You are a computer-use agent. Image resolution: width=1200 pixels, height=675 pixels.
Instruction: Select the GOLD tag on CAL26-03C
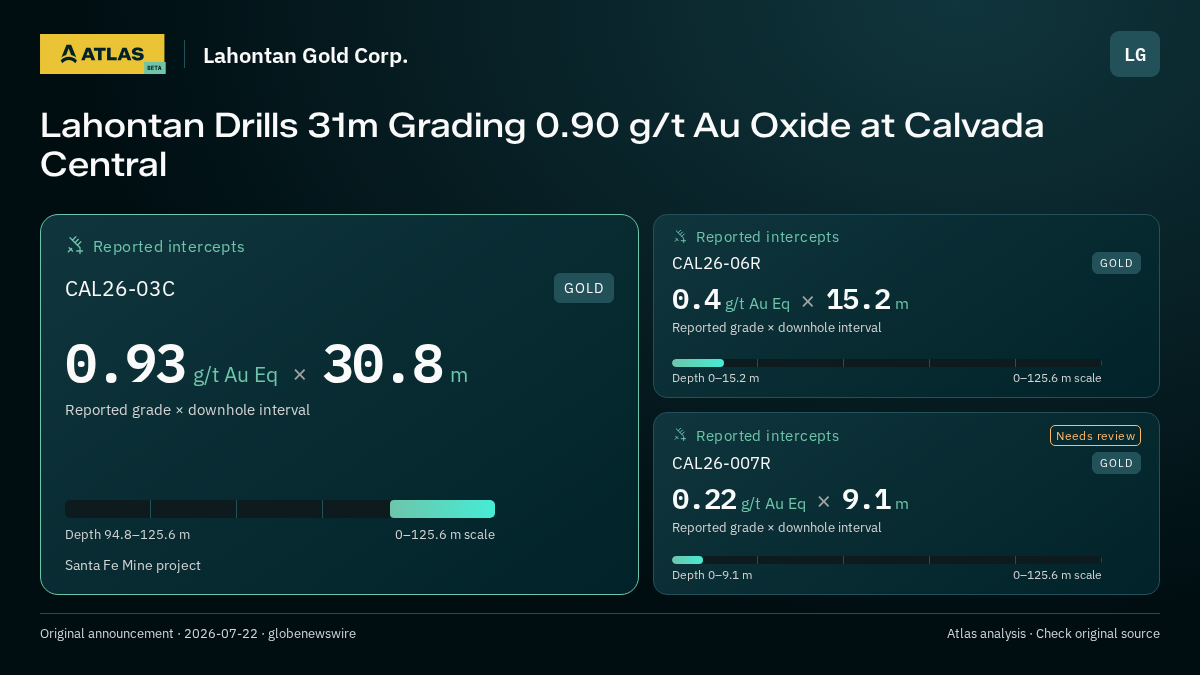584,288
